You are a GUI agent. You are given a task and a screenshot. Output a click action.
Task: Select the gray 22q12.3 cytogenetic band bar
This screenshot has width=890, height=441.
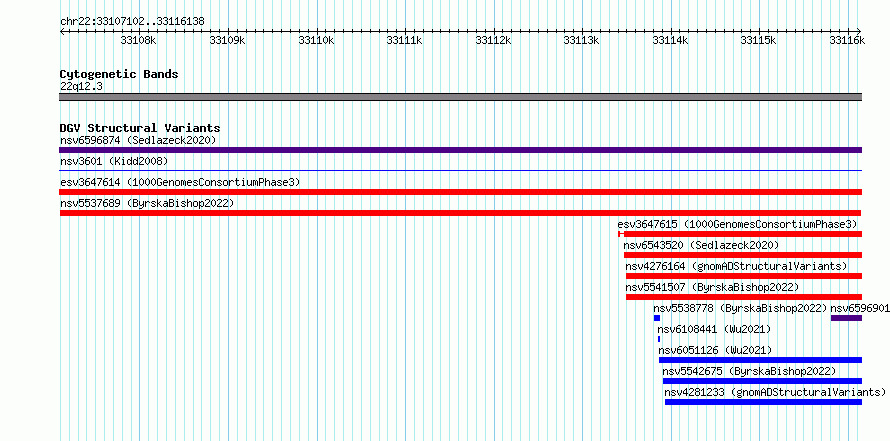pyautogui.click(x=460, y=97)
